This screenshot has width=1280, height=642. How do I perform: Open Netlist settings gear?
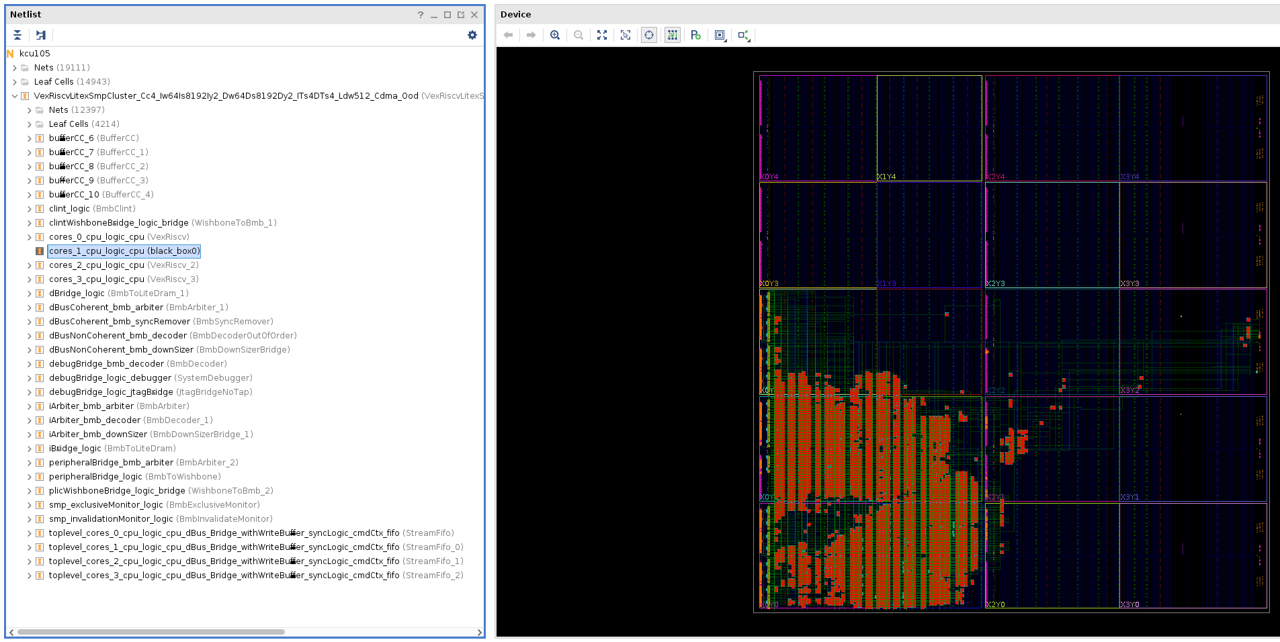pyautogui.click(x=472, y=35)
